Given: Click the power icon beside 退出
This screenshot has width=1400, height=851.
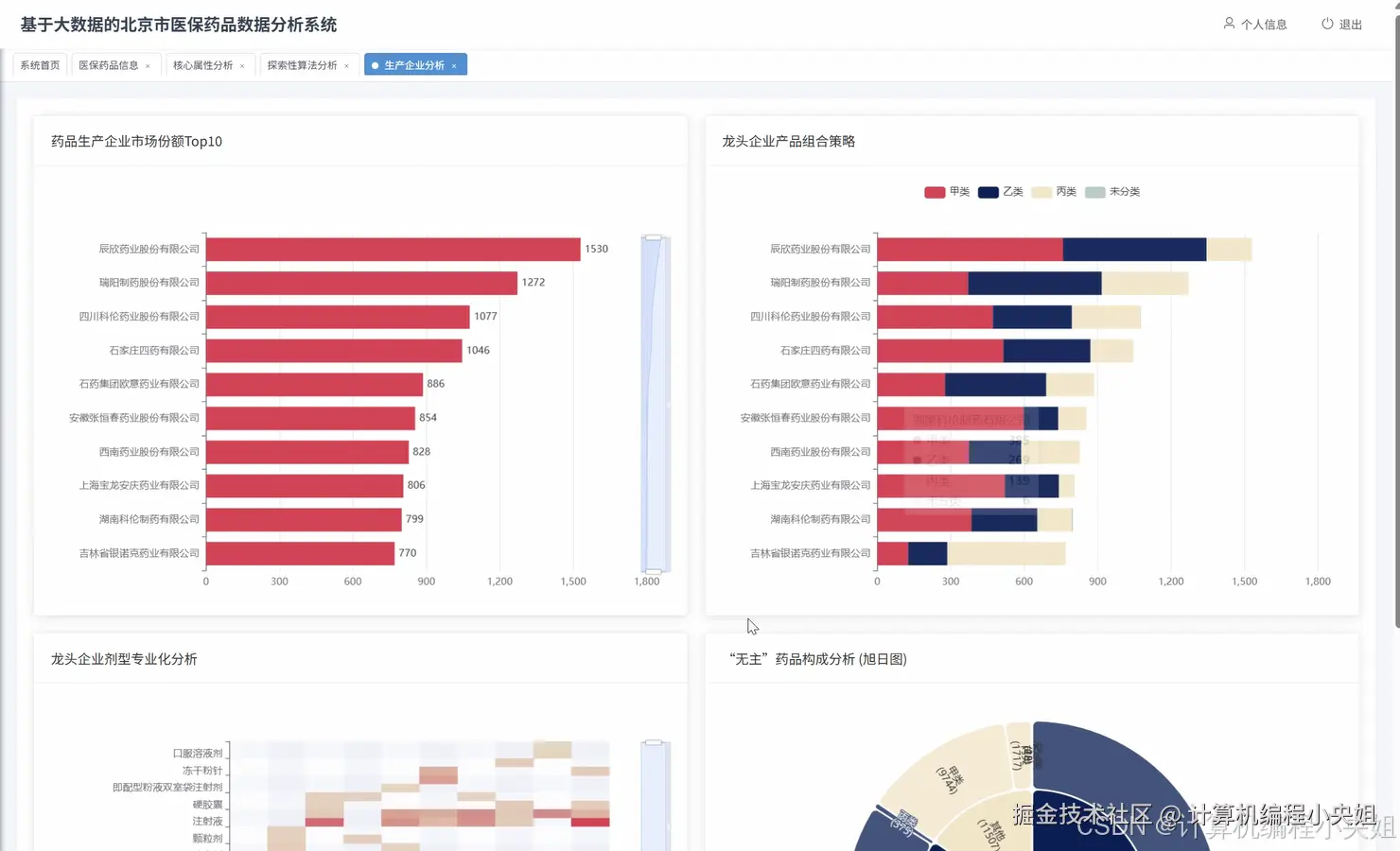Looking at the screenshot, I should pyautogui.click(x=1327, y=24).
